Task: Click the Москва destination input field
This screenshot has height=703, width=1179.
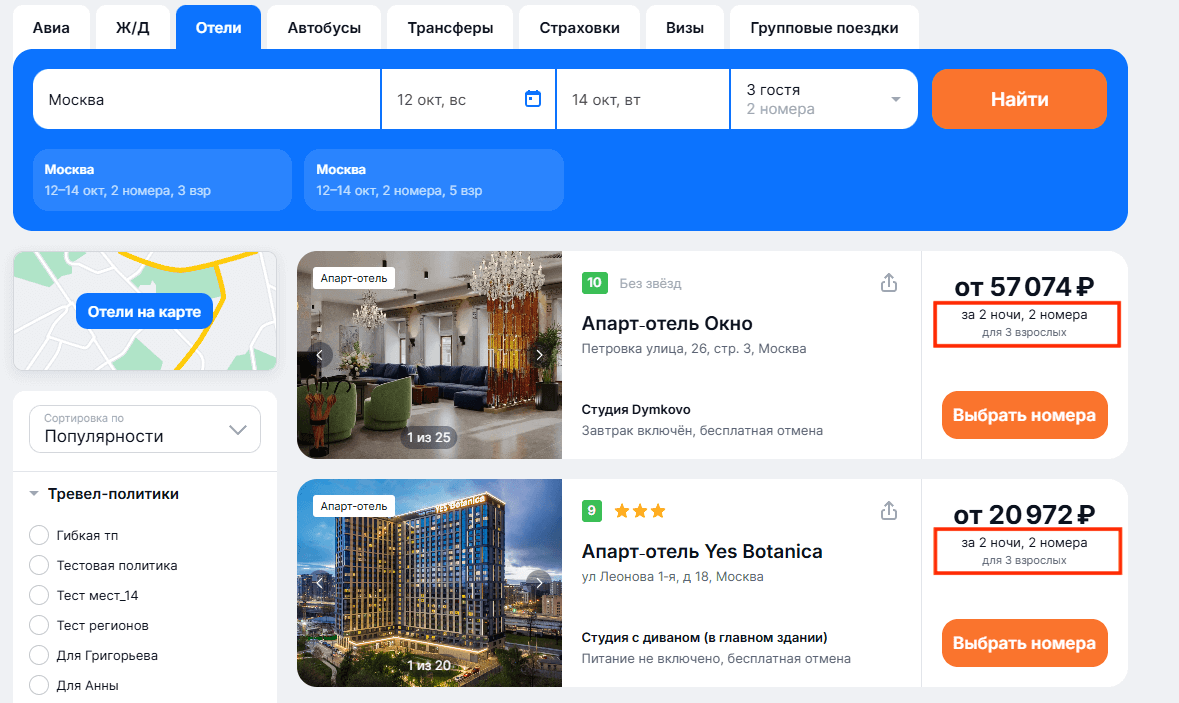Action: [207, 99]
